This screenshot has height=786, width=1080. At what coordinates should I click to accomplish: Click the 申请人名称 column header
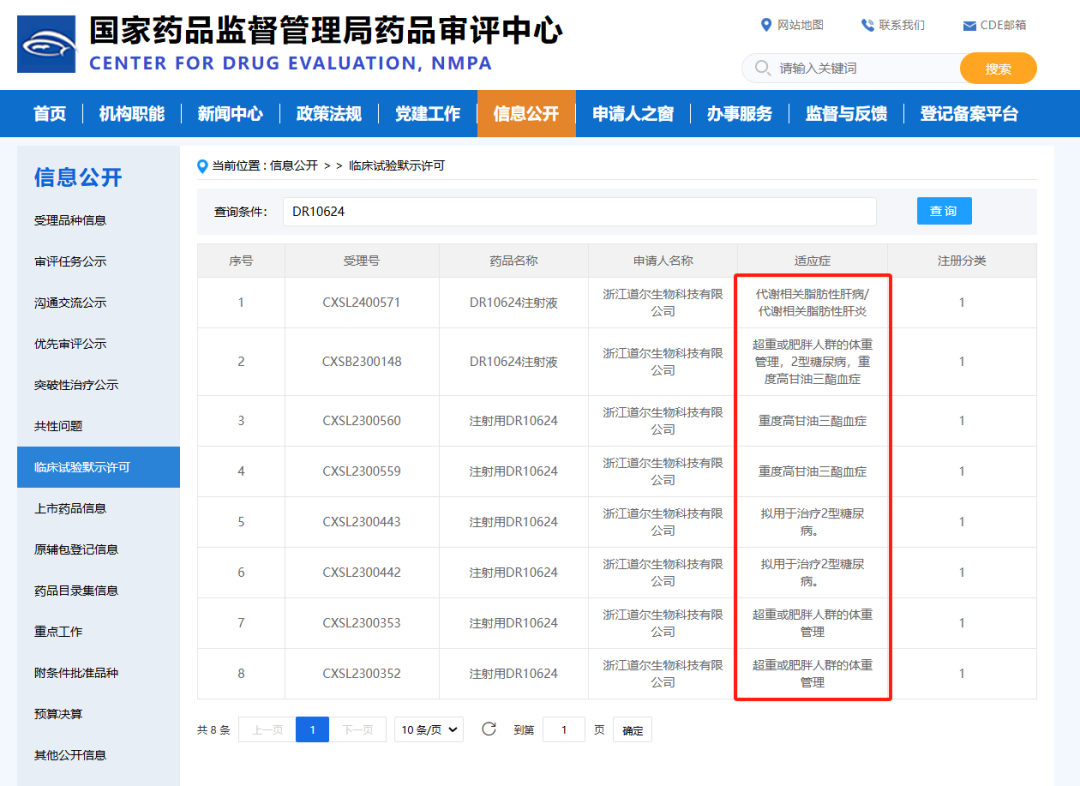coord(663,261)
